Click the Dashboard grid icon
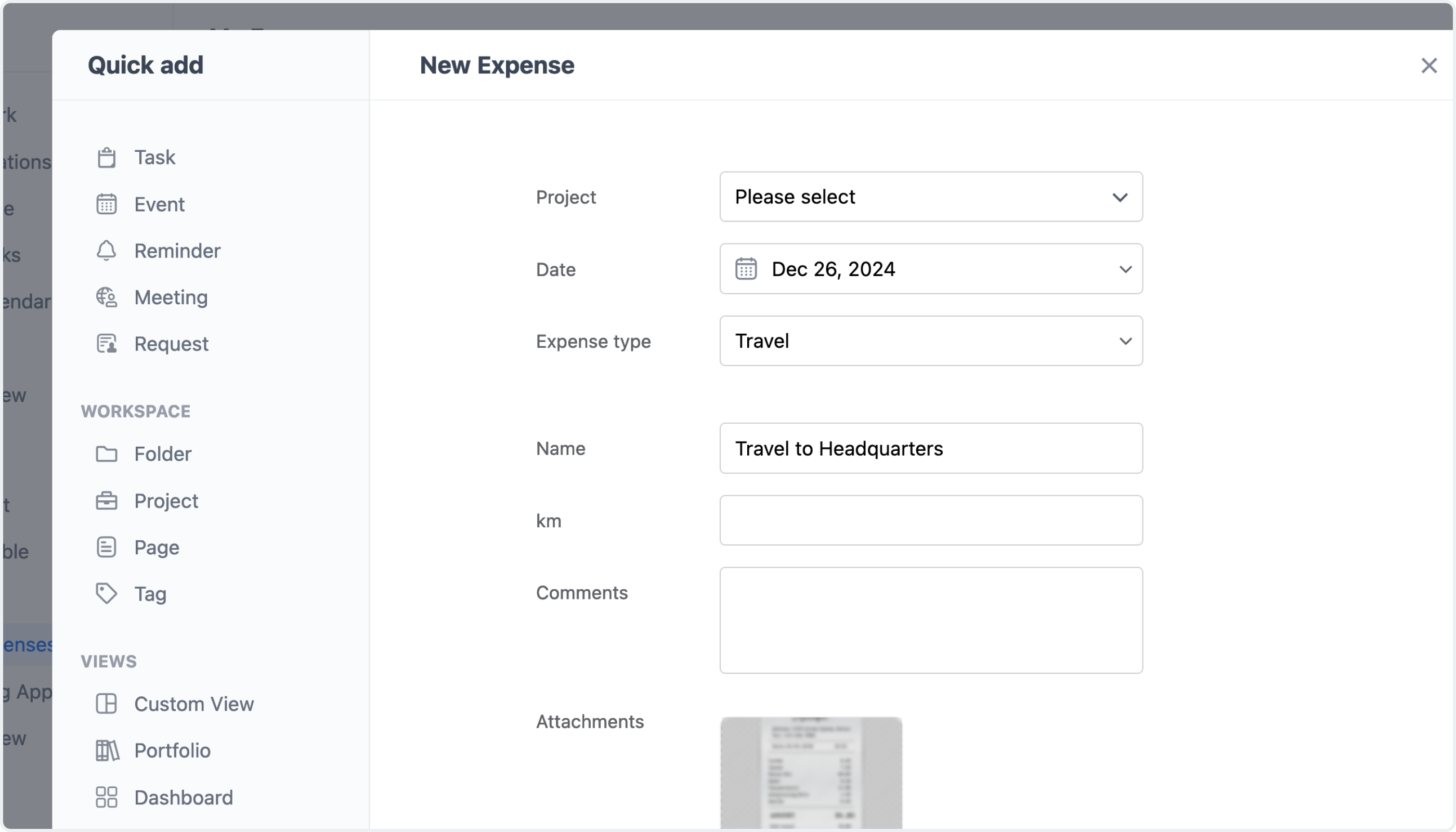This screenshot has width=1456, height=832. pos(106,797)
